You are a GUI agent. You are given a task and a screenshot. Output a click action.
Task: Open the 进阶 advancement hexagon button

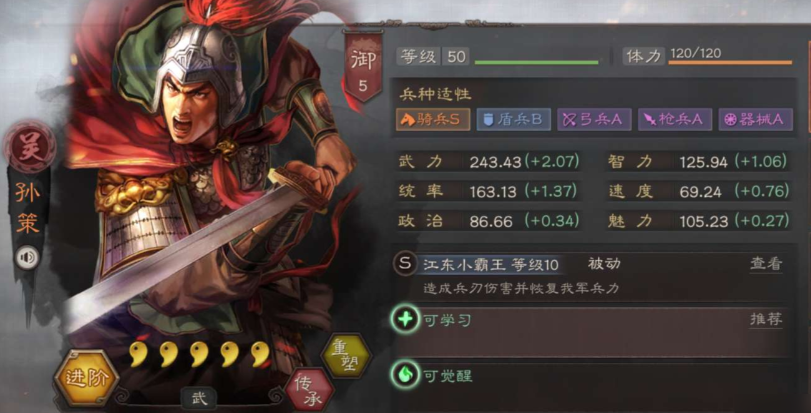(86, 379)
